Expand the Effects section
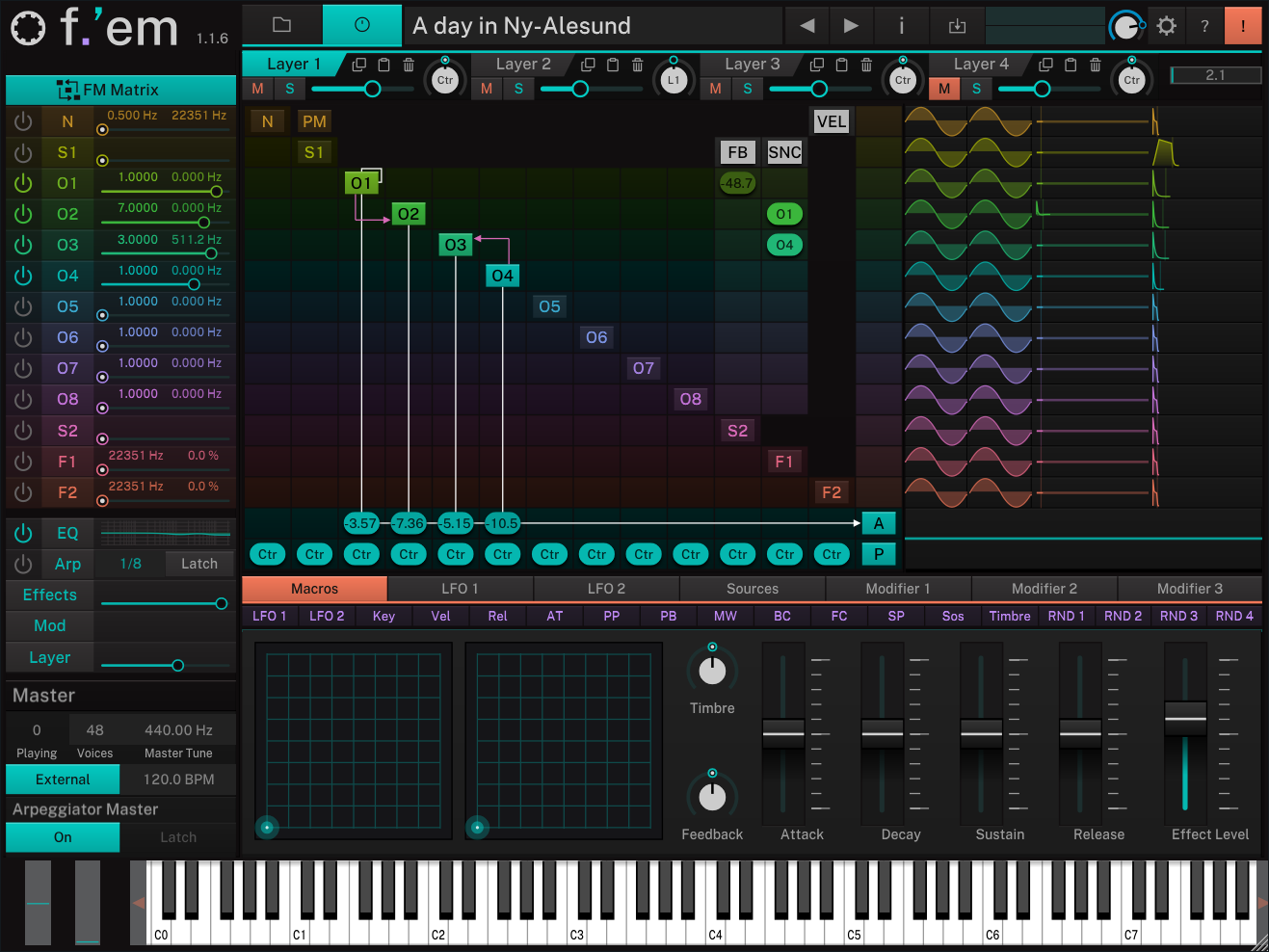Viewport: 1269px width, 952px height. pyautogui.click(x=50, y=595)
